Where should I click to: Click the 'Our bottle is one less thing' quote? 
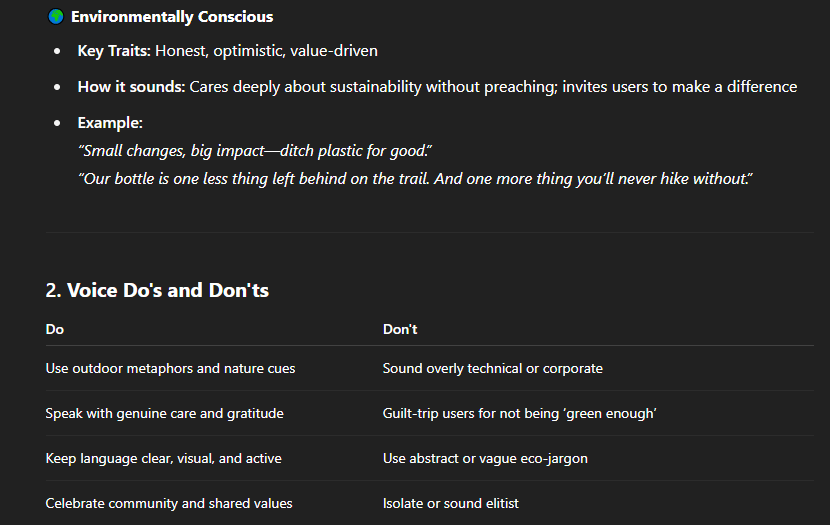[x=416, y=179]
